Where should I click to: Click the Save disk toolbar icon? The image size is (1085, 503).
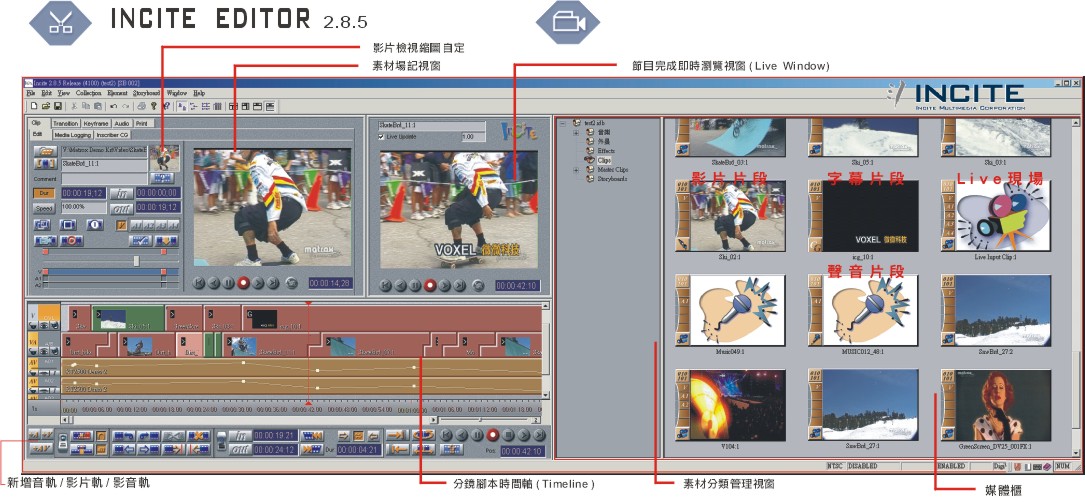click(x=57, y=106)
